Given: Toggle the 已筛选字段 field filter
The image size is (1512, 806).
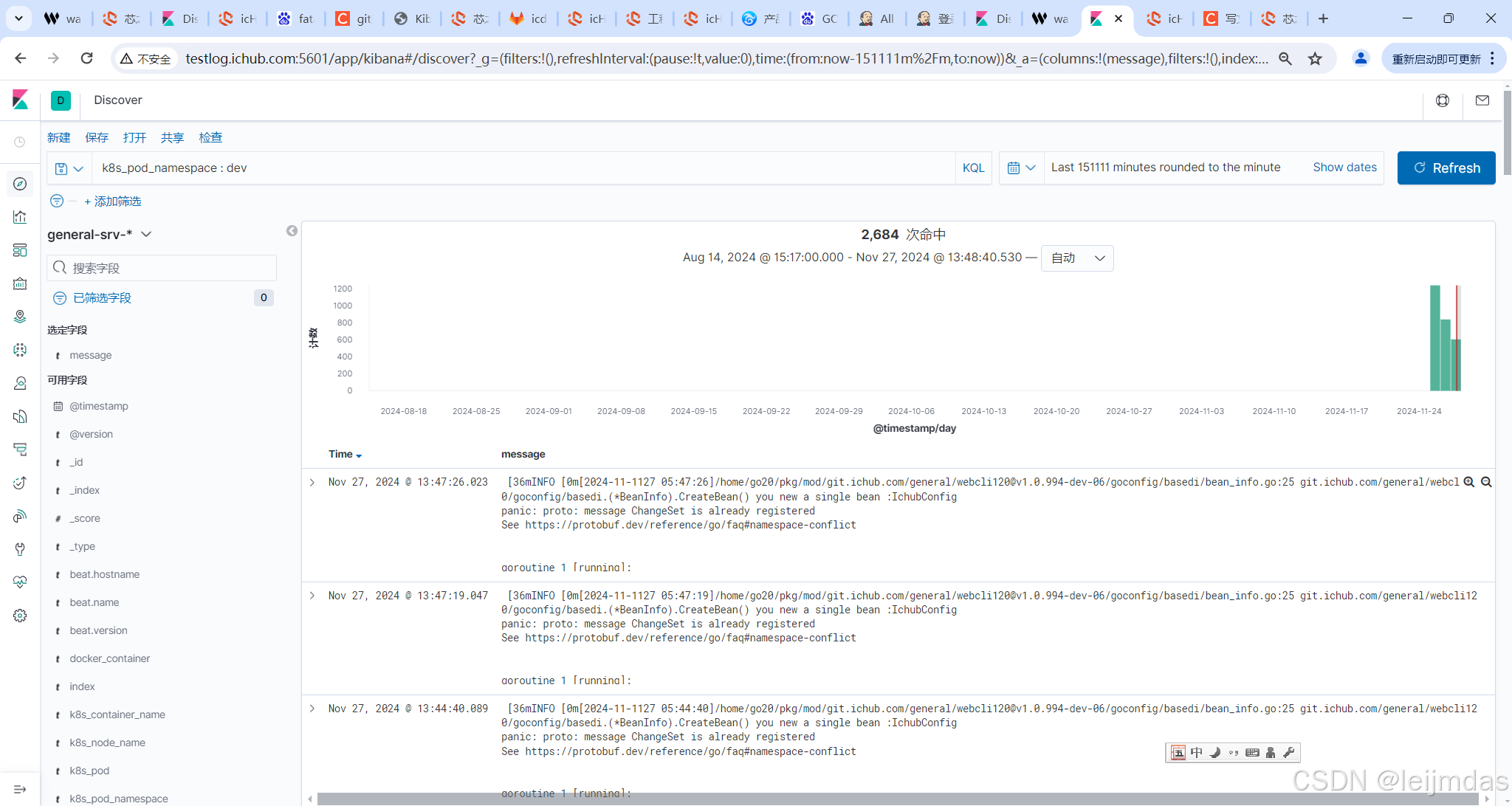Looking at the screenshot, I should [92, 297].
